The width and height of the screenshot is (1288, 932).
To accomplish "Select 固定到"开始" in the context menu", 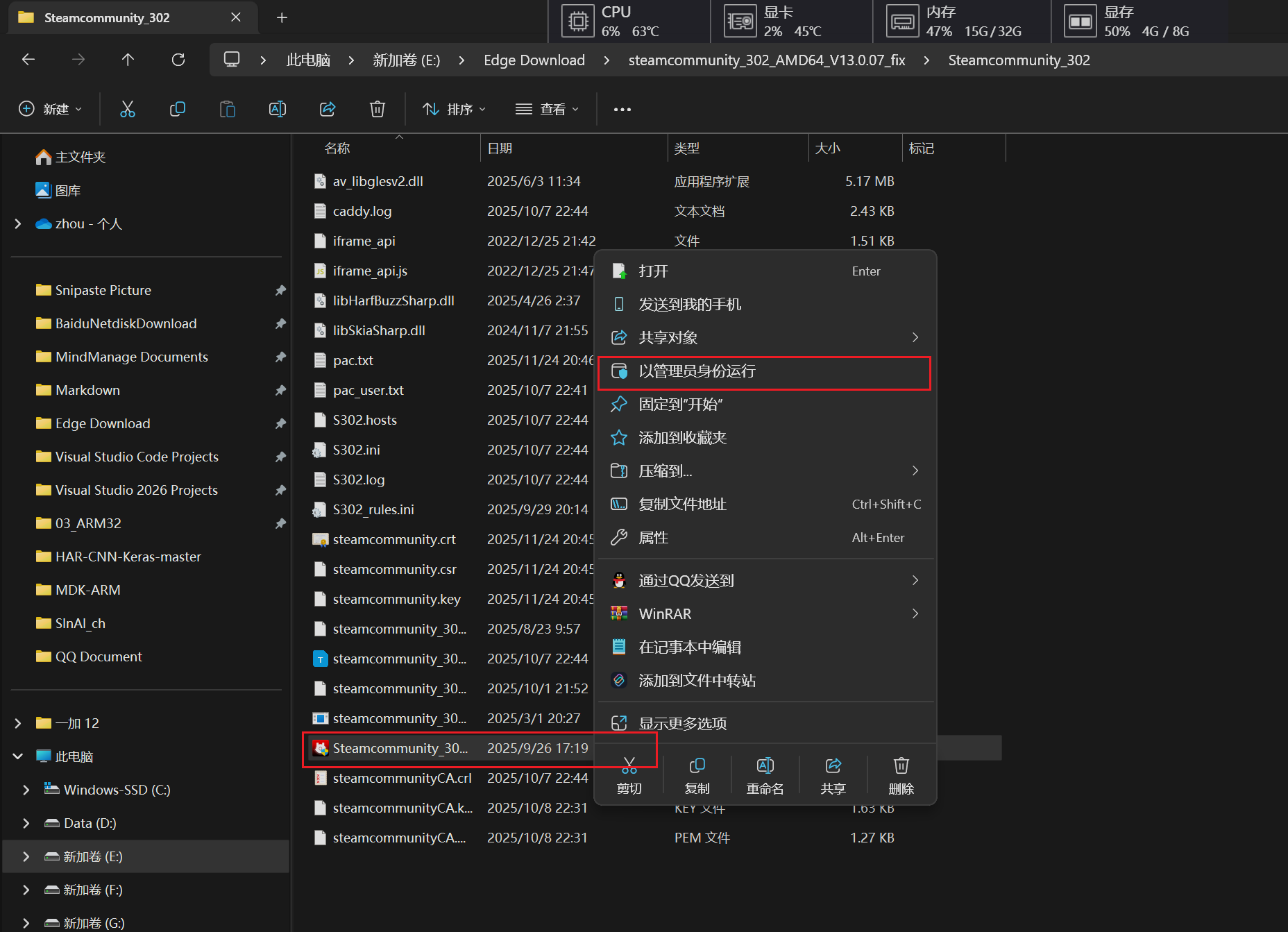I will (765, 404).
